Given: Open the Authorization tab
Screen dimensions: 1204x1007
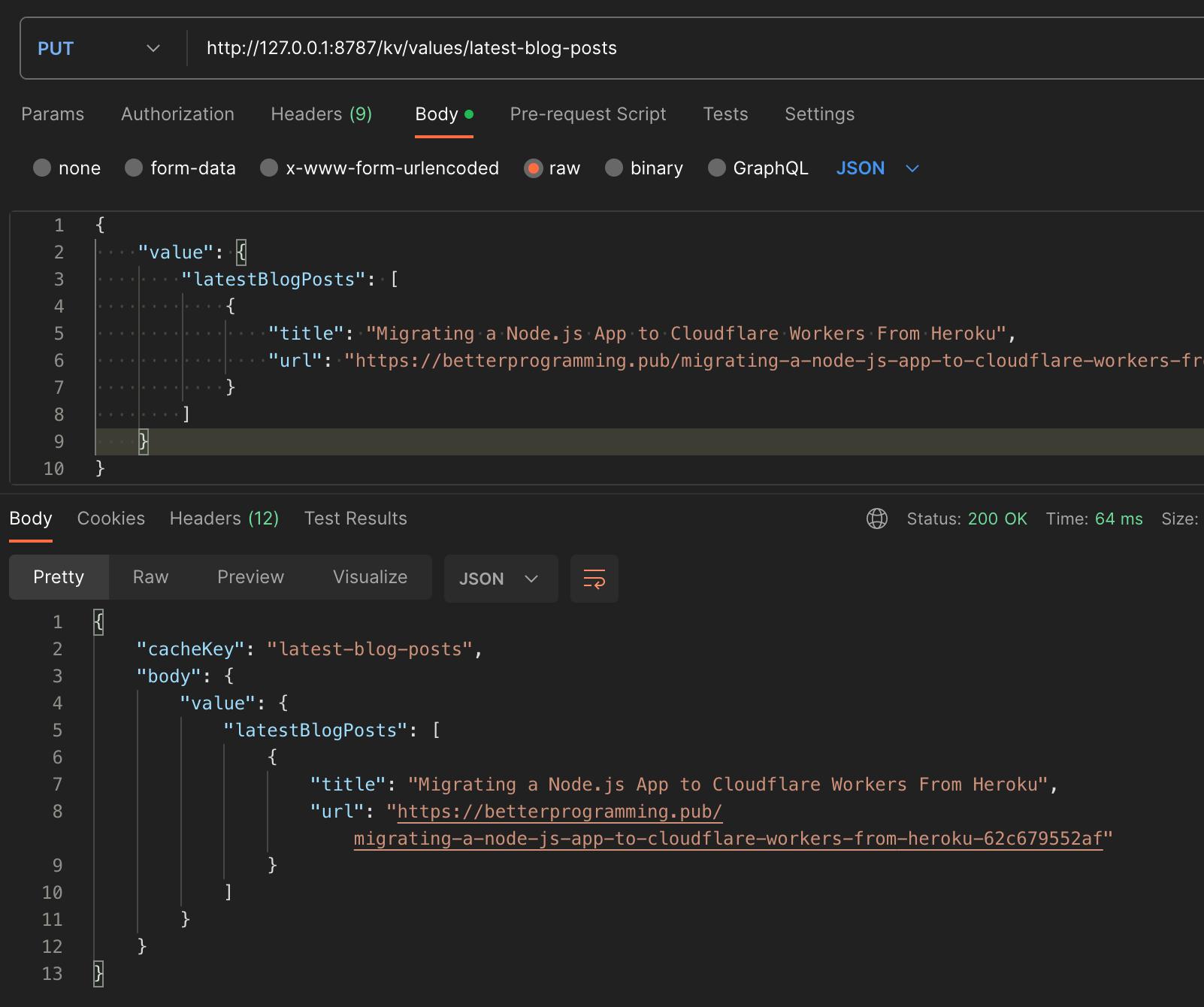Looking at the screenshot, I should point(177,114).
